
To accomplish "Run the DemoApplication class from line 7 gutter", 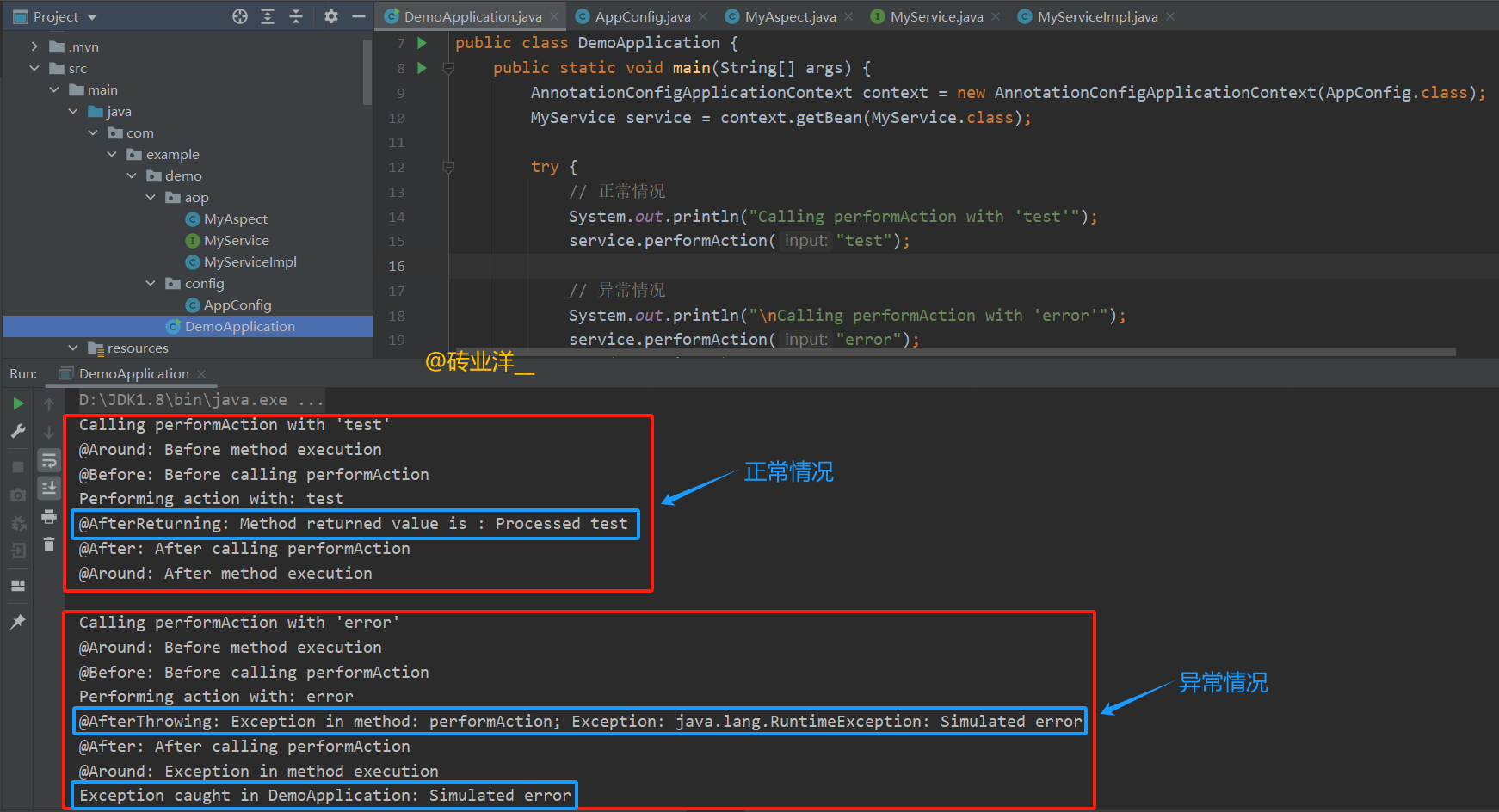I will tap(422, 43).
